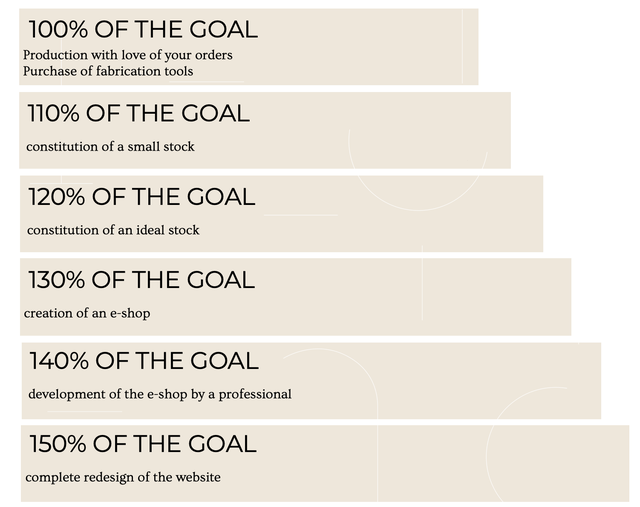
Task: Click the 100% OF THE GOAL heading
Action: coord(143,29)
